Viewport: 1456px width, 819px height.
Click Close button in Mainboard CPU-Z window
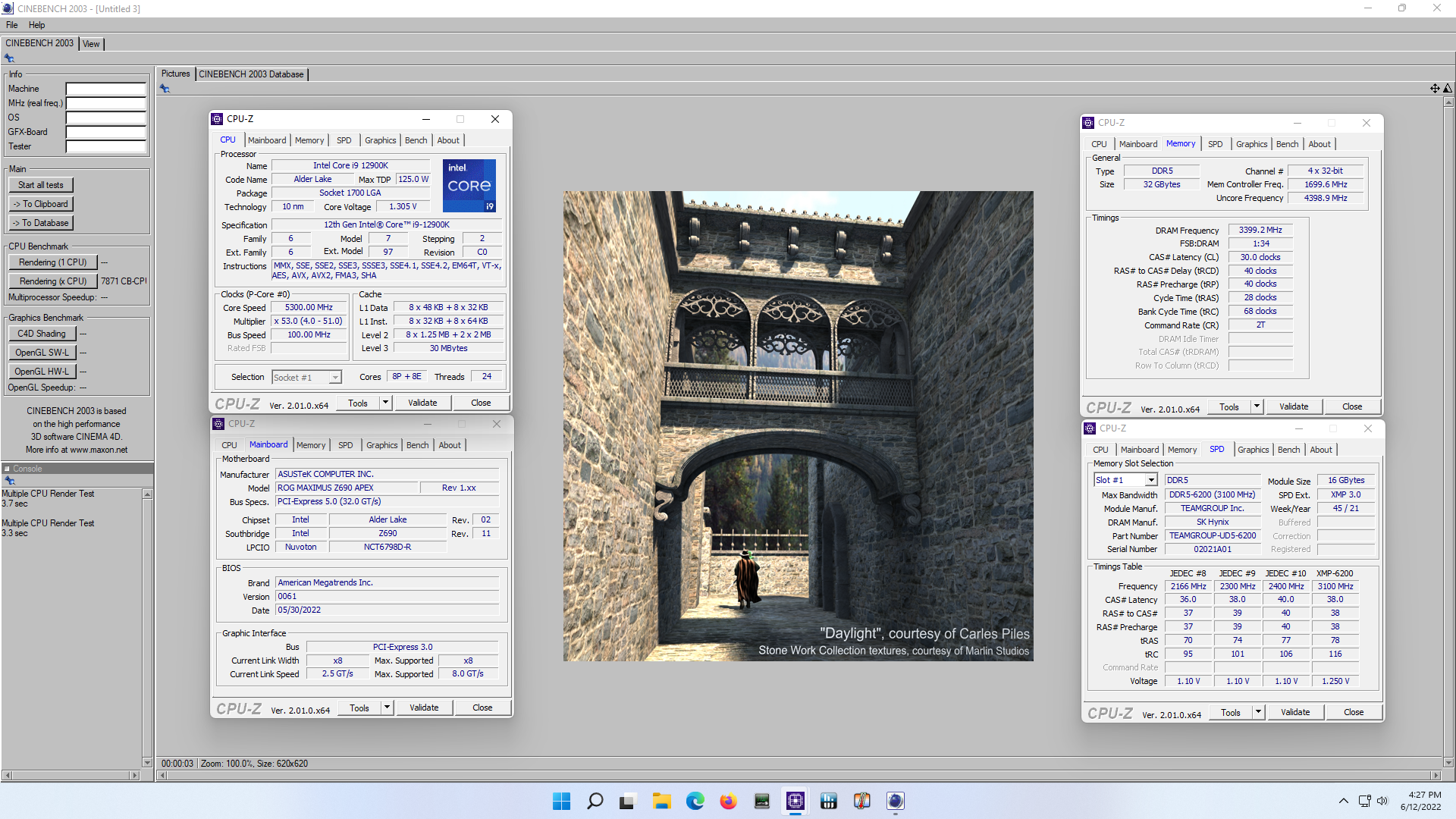point(482,708)
